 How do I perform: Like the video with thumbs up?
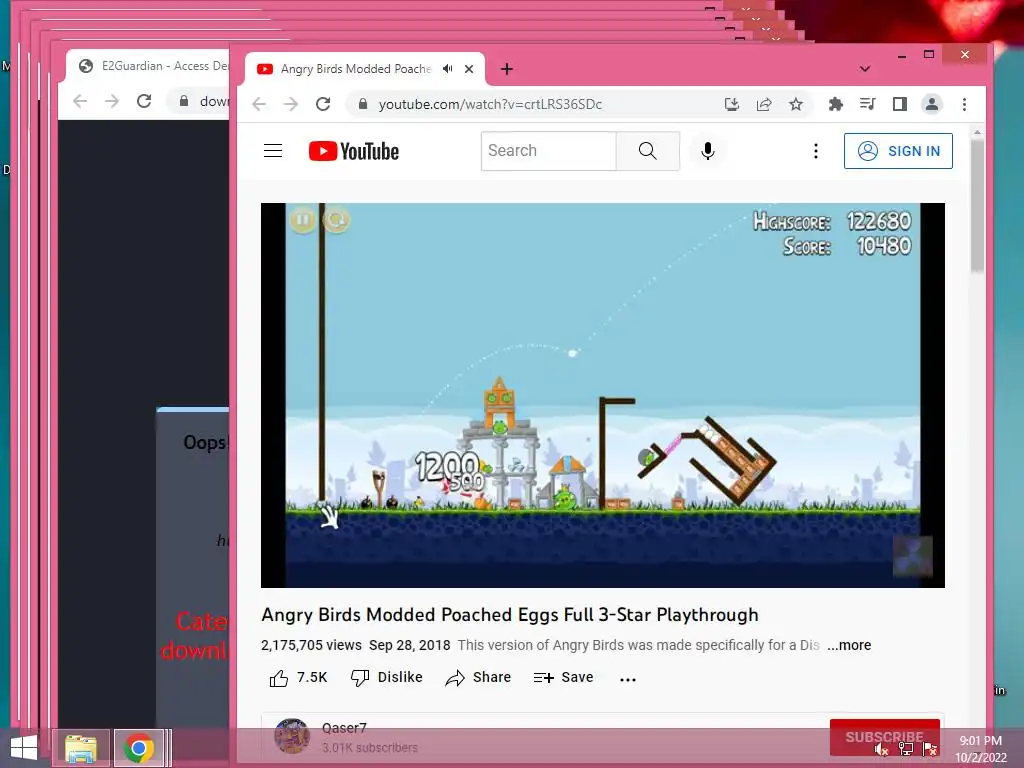click(298, 678)
